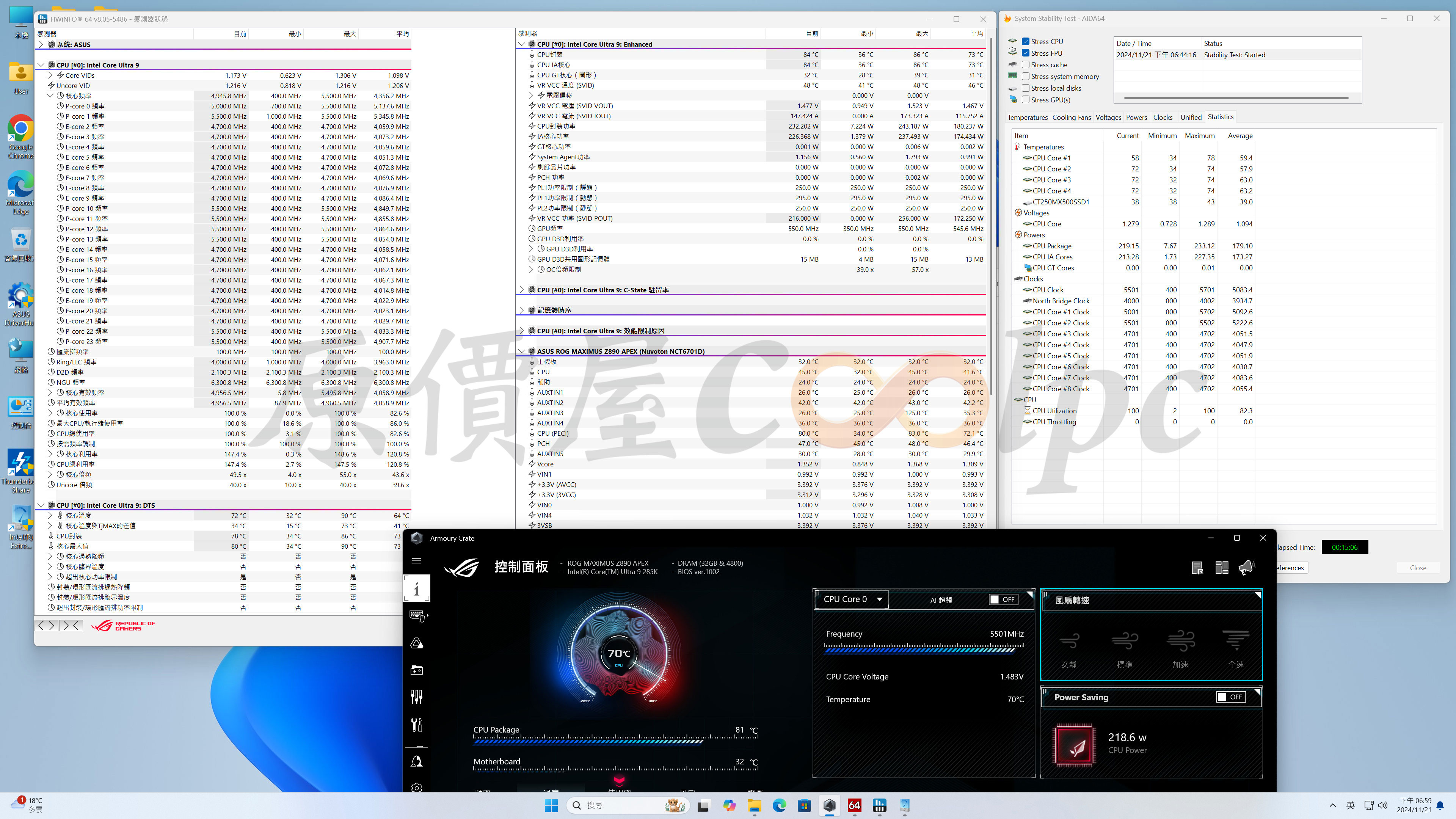This screenshot has width=1456, height=819.
Task: Open Armoury Crate settings gear icon
Action: point(417,788)
